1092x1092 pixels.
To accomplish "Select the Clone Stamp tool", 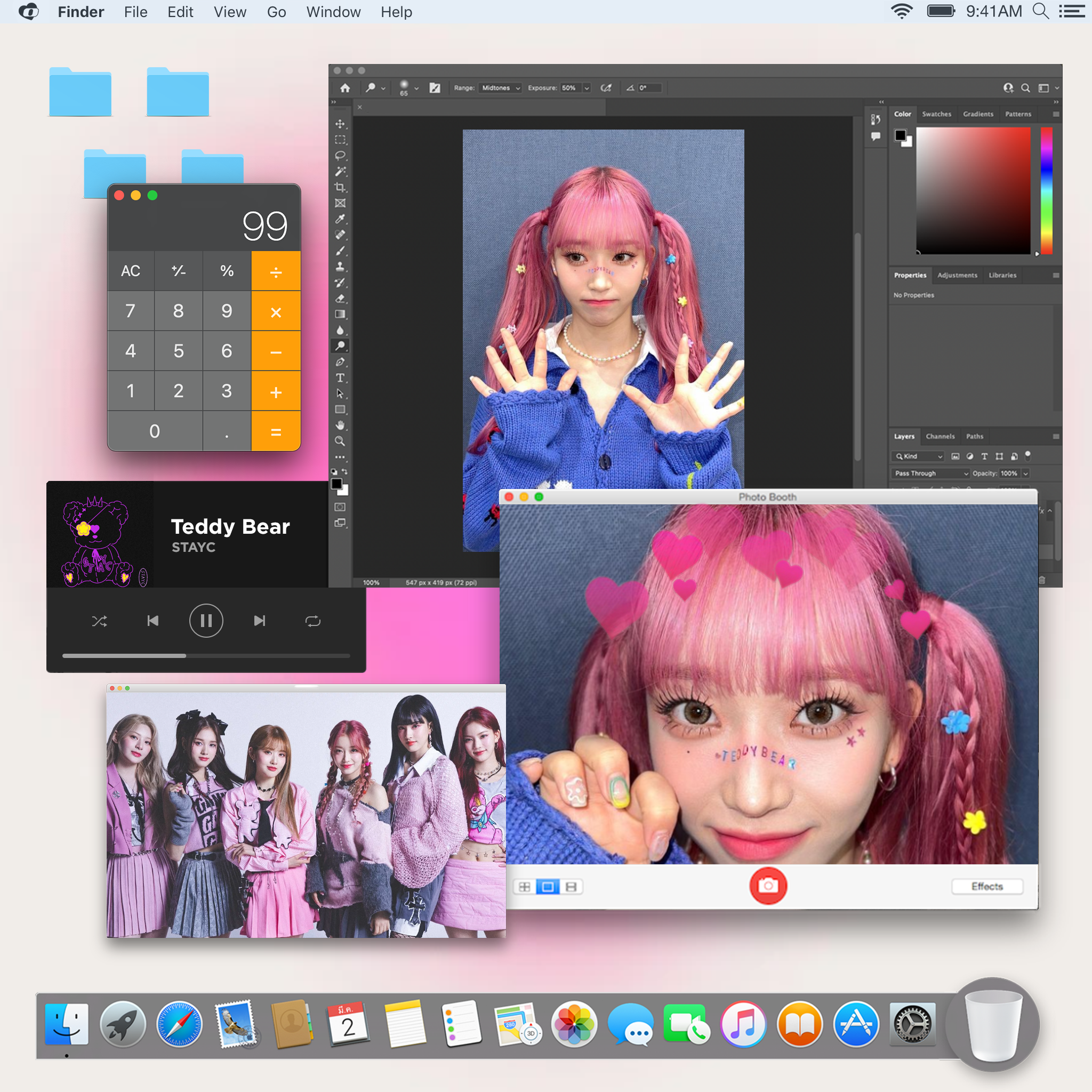I will click(340, 267).
